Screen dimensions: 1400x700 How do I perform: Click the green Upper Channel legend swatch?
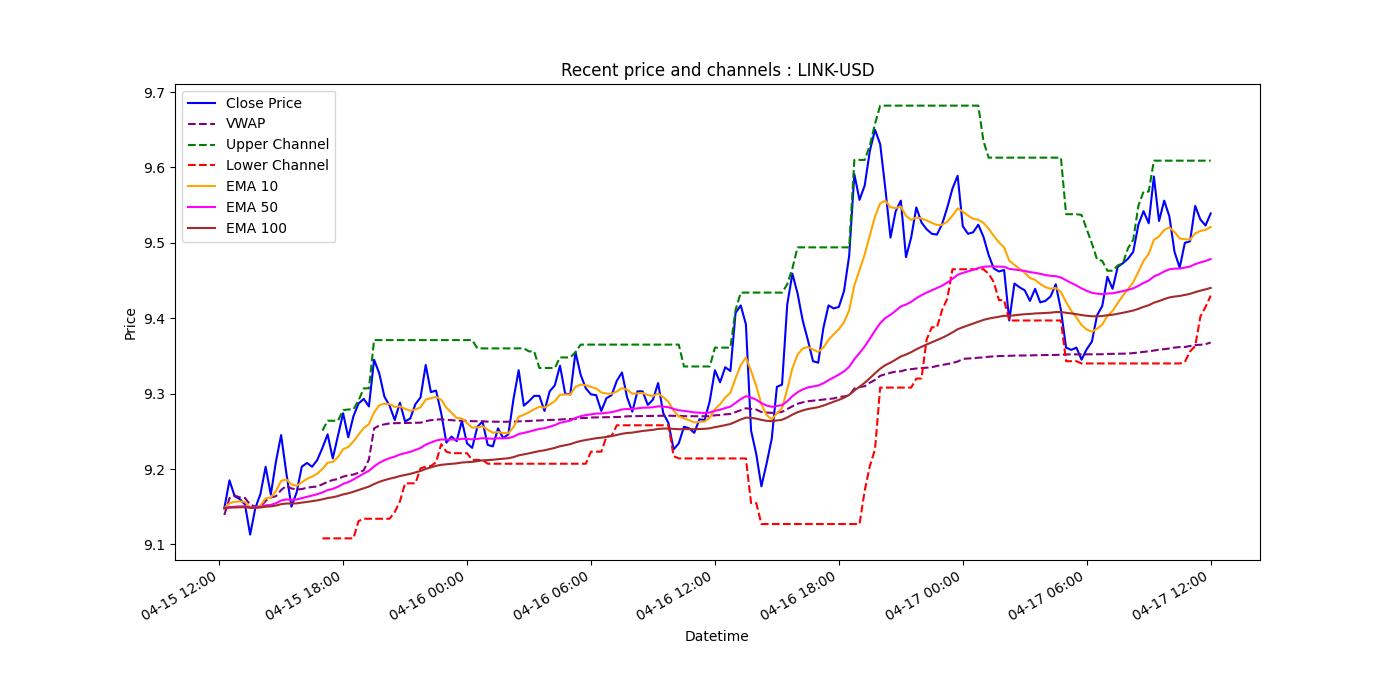[202, 145]
